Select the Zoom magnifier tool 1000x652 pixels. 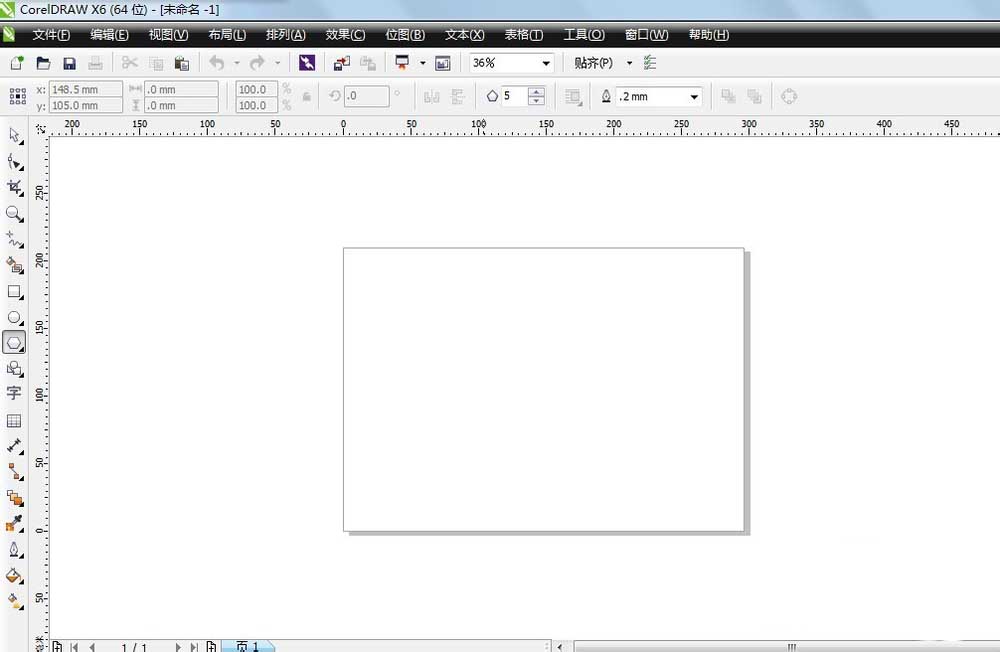[x=14, y=213]
